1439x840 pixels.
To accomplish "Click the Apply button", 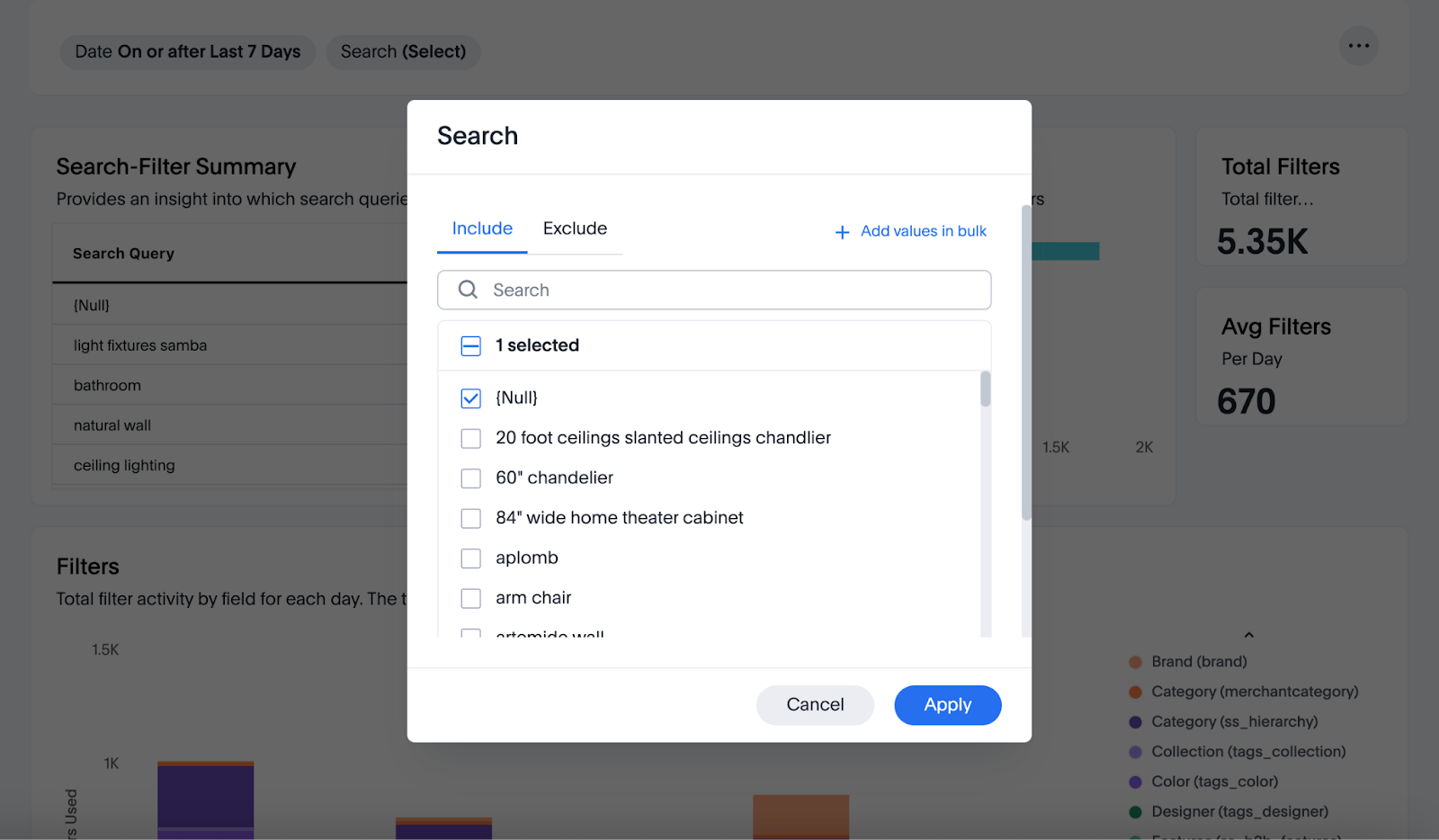I will tap(948, 705).
